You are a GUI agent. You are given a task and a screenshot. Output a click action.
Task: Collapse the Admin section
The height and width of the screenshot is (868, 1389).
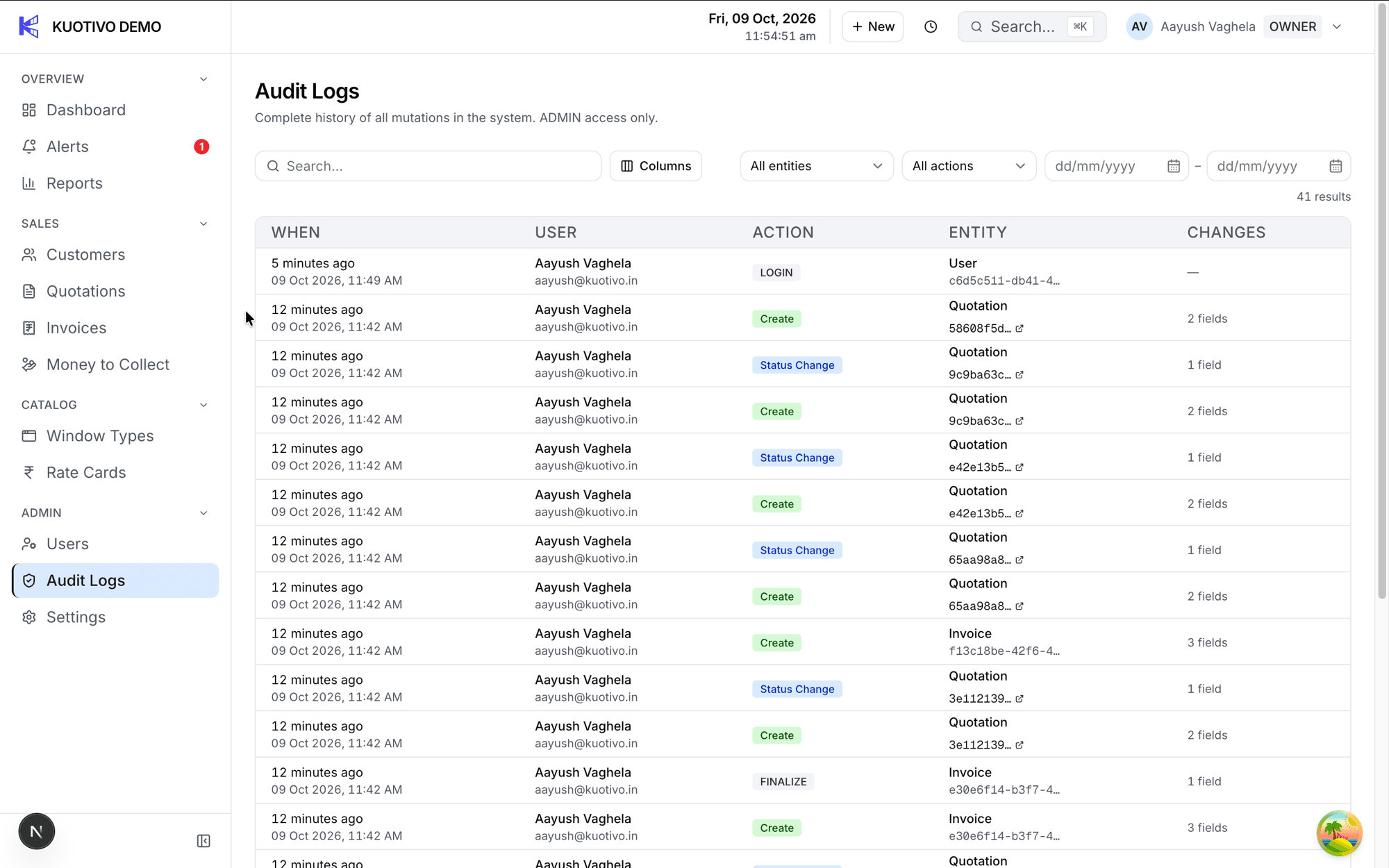(x=203, y=513)
